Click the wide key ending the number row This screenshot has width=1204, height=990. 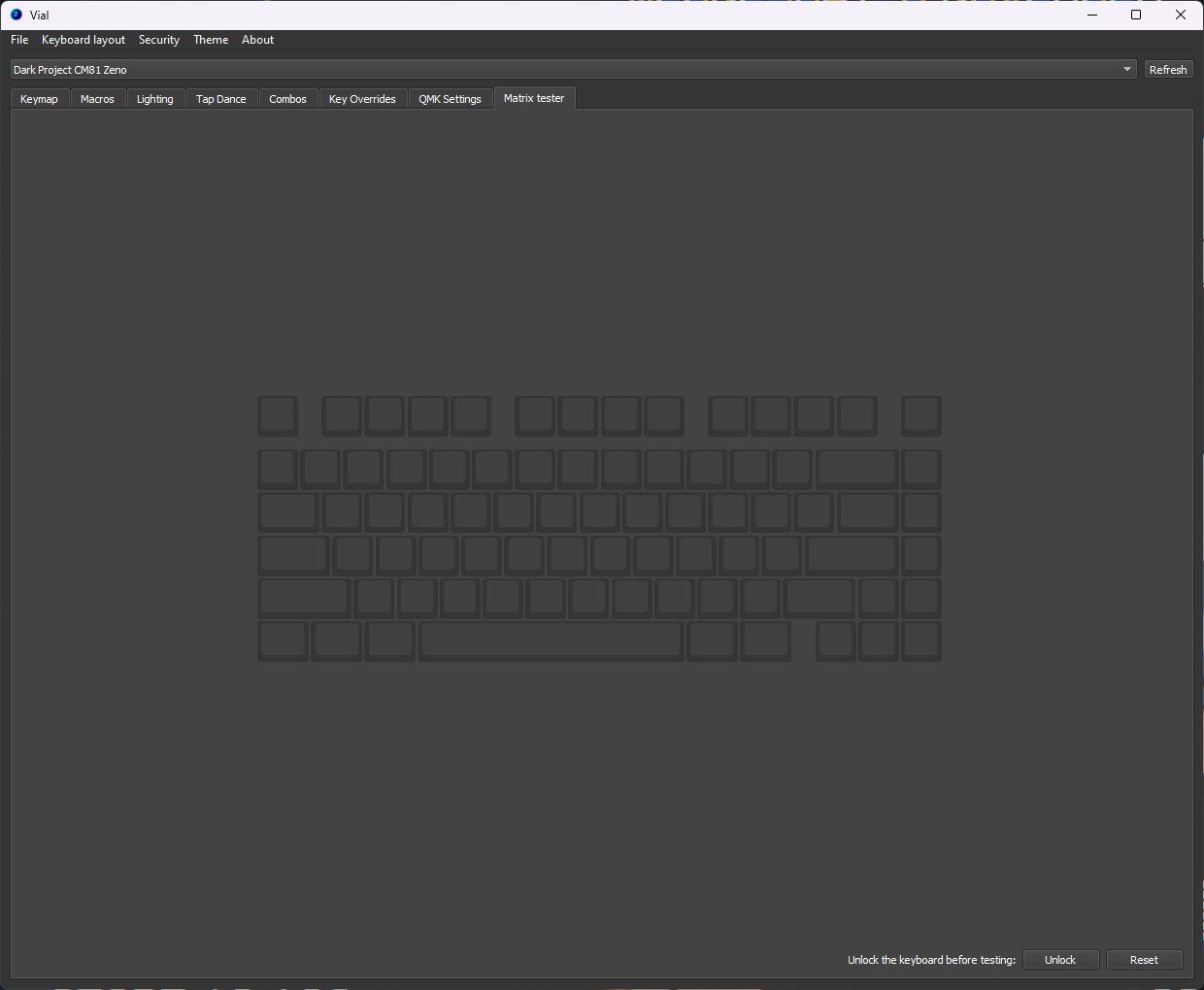(x=857, y=469)
